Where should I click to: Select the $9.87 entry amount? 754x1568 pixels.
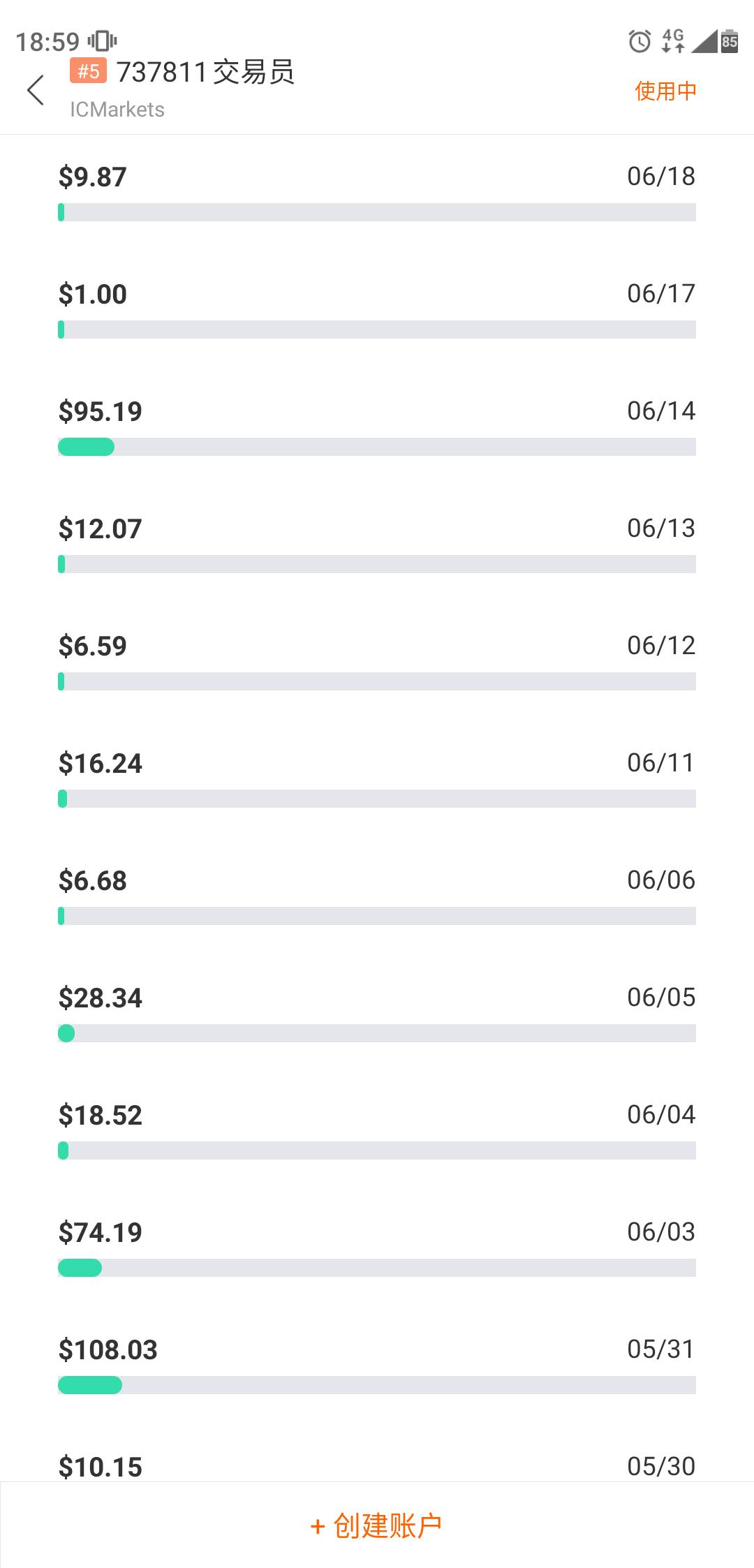(93, 177)
